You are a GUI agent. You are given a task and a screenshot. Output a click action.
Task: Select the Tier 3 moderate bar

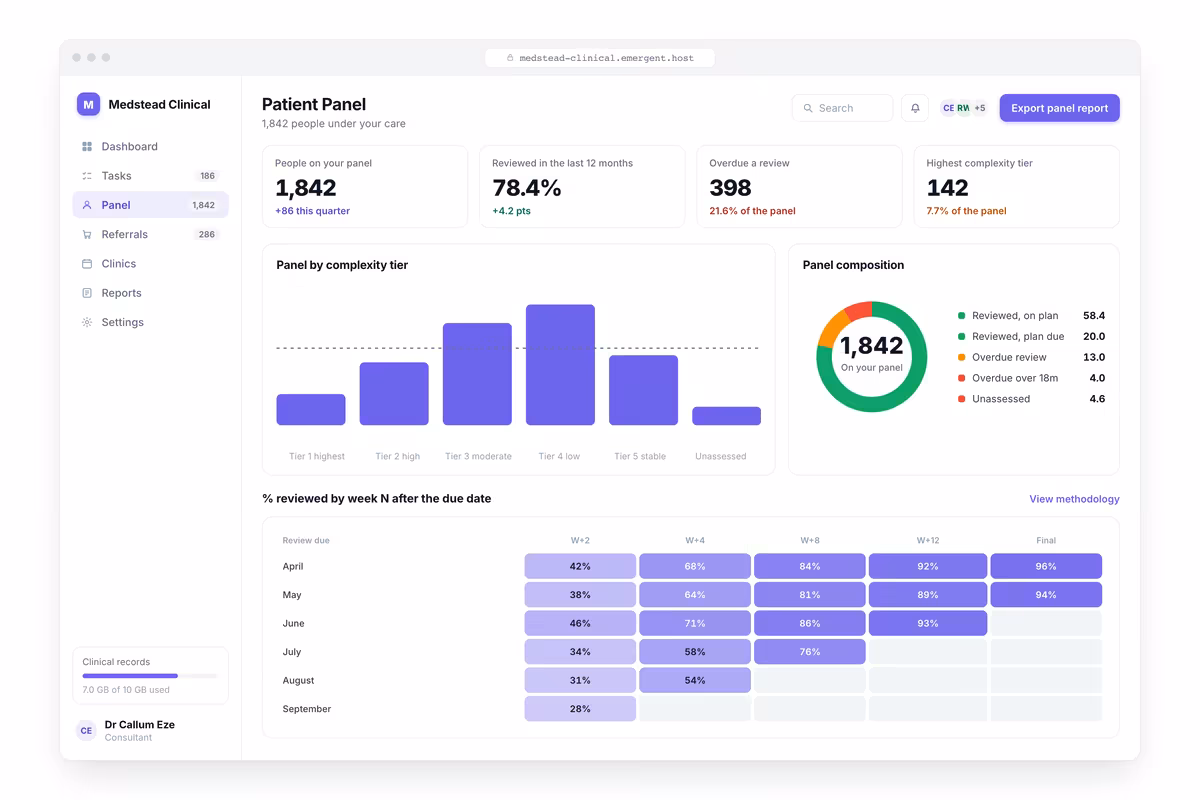(477, 374)
